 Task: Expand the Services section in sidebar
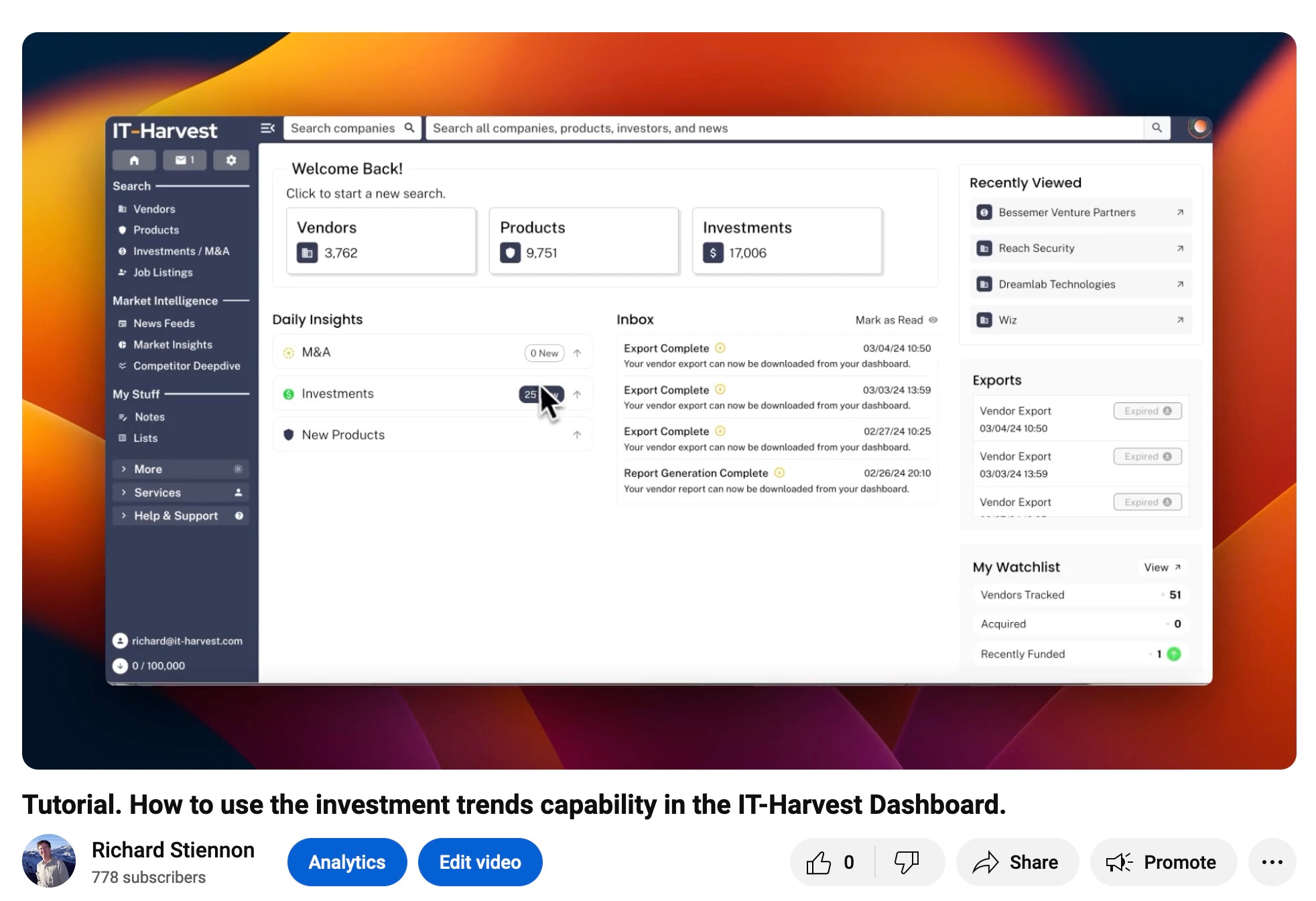click(x=180, y=493)
